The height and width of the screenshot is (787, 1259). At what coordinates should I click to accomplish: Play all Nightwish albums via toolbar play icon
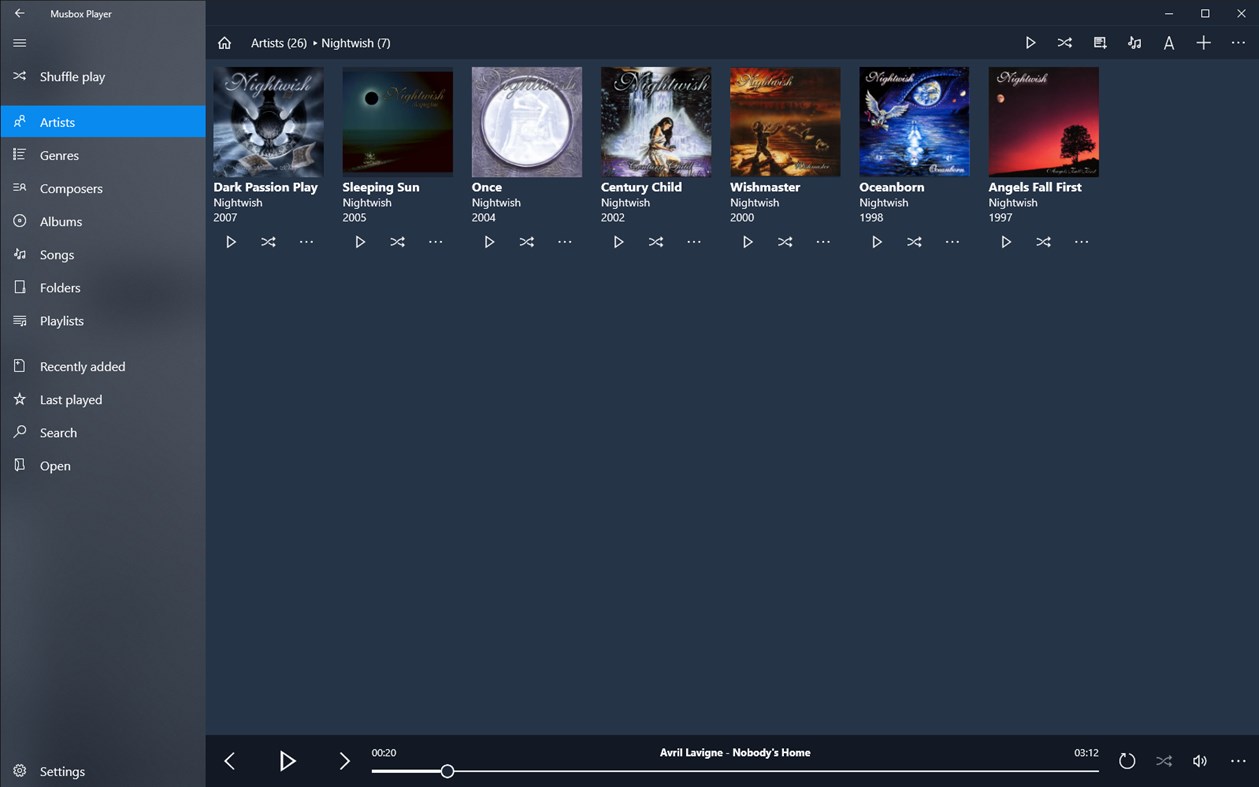pyautogui.click(x=1030, y=42)
